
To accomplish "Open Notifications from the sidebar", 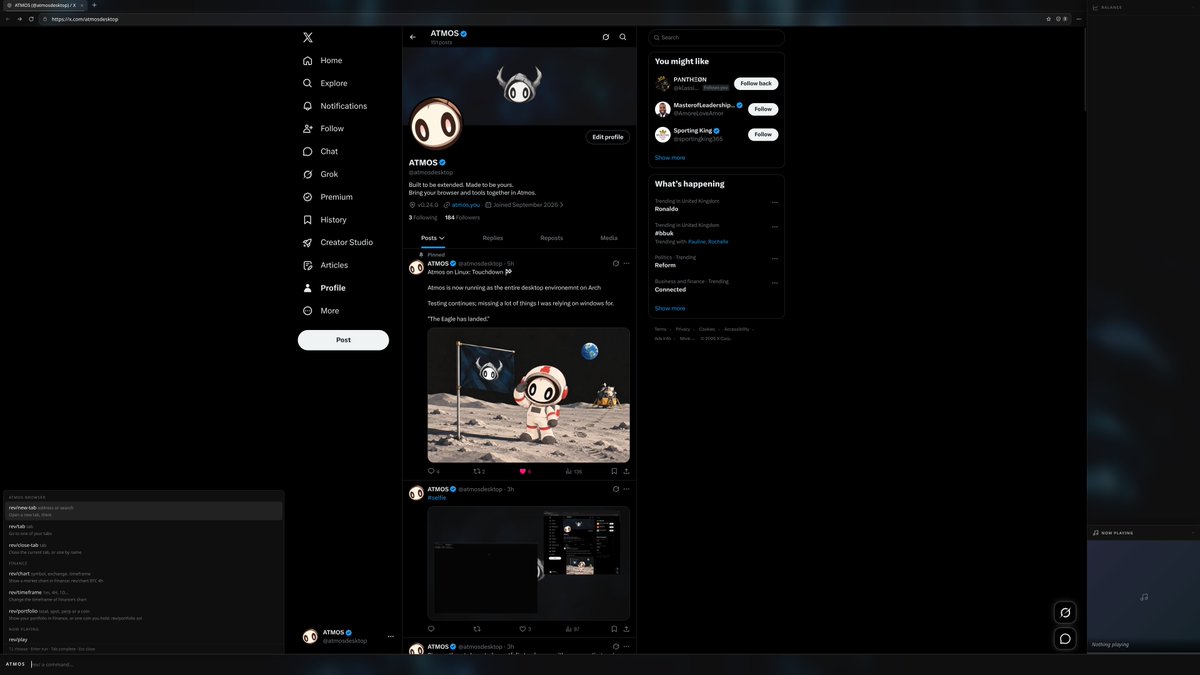I will pyautogui.click(x=335, y=106).
